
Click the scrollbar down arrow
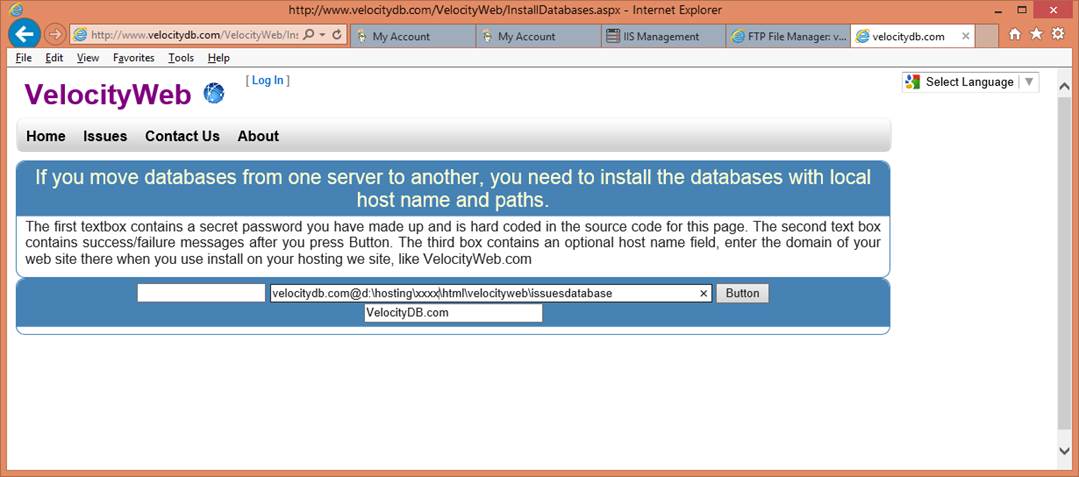pos(1063,449)
